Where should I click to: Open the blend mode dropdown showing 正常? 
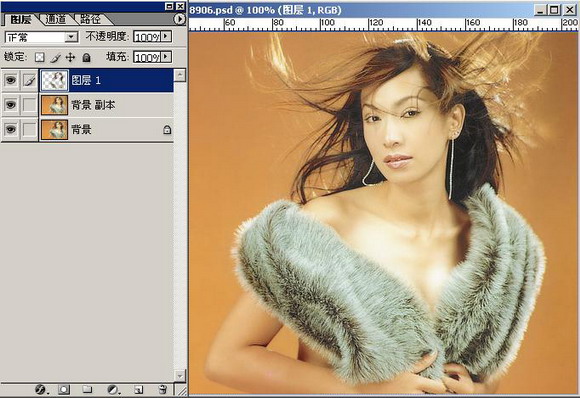tap(41, 37)
